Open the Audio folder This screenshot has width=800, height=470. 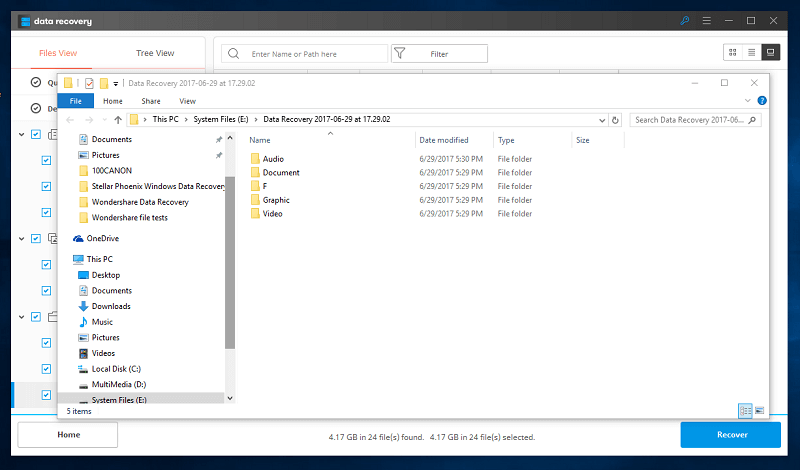(273, 159)
